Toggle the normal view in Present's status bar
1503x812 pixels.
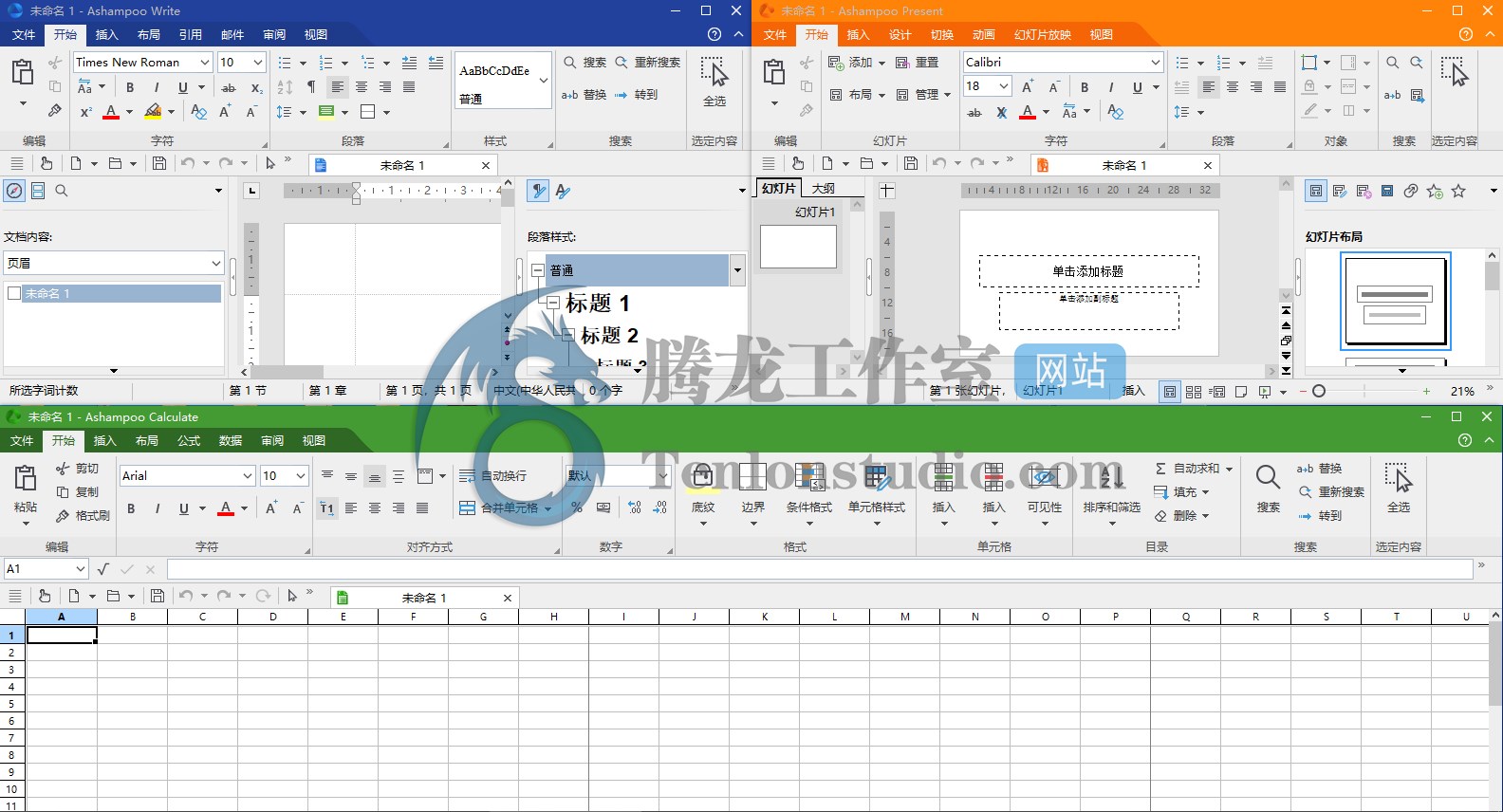click(x=1170, y=391)
